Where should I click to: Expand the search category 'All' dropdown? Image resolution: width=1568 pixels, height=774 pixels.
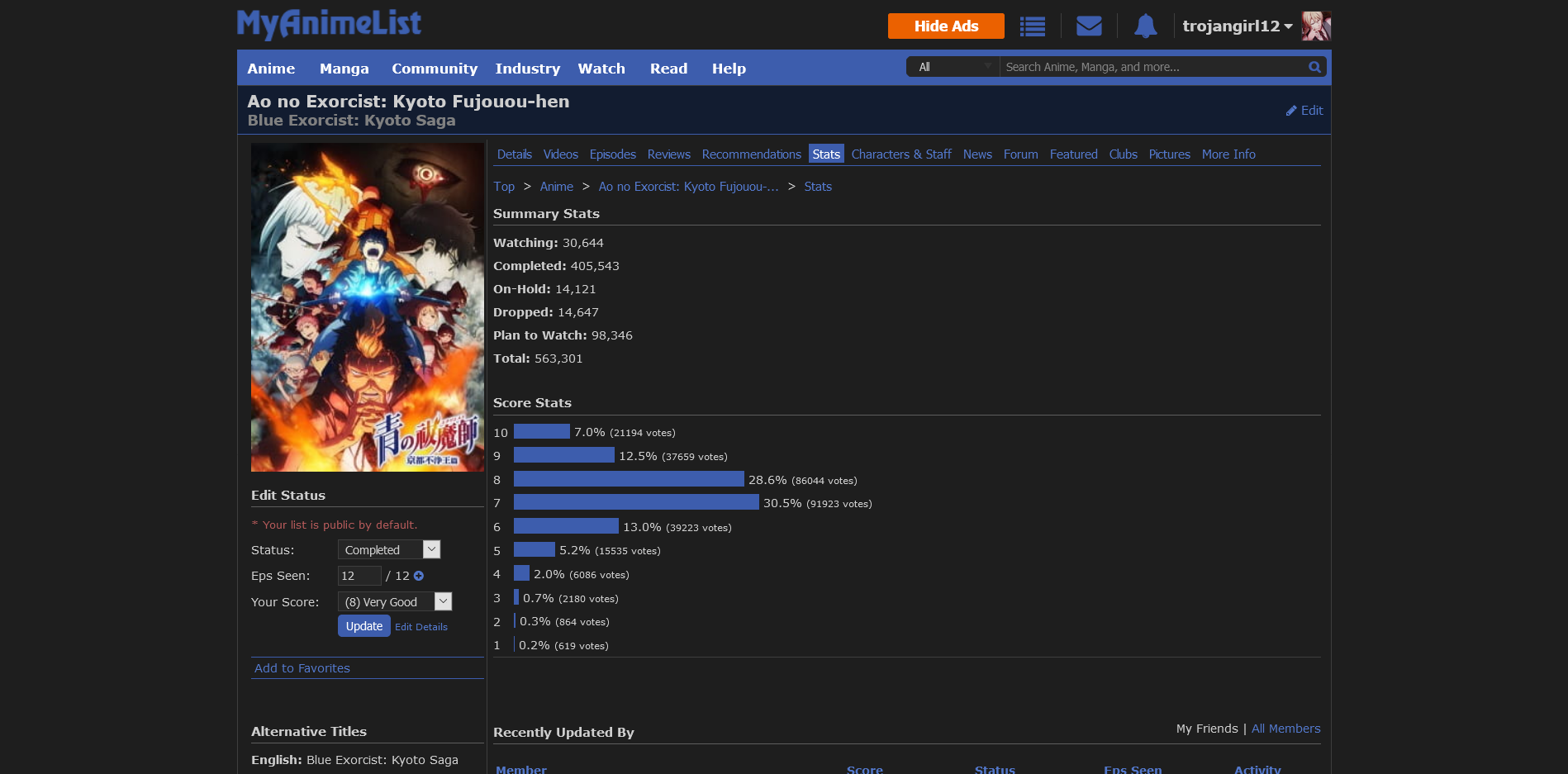tap(953, 67)
